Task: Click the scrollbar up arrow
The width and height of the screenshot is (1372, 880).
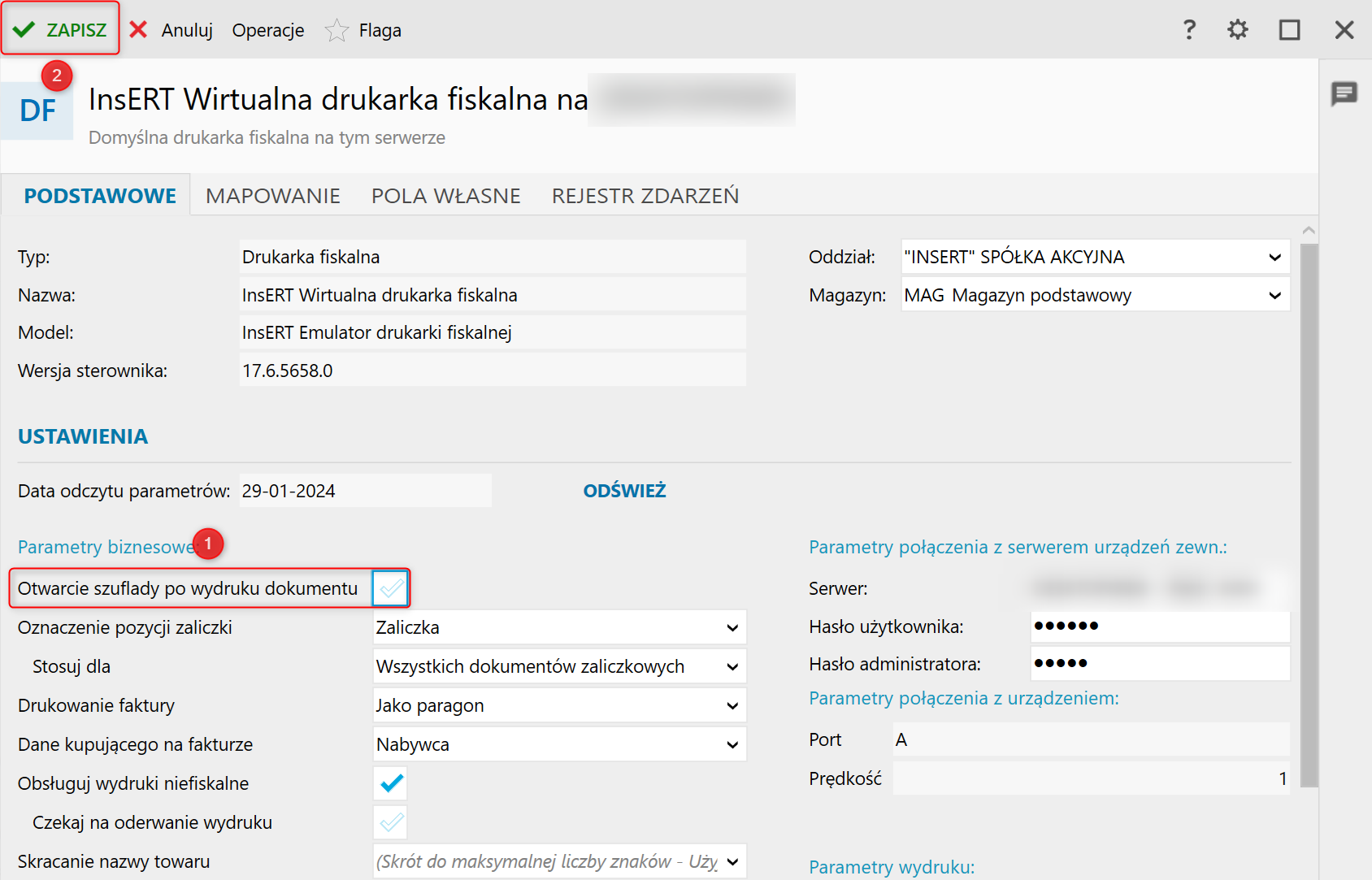Action: click(x=1309, y=231)
